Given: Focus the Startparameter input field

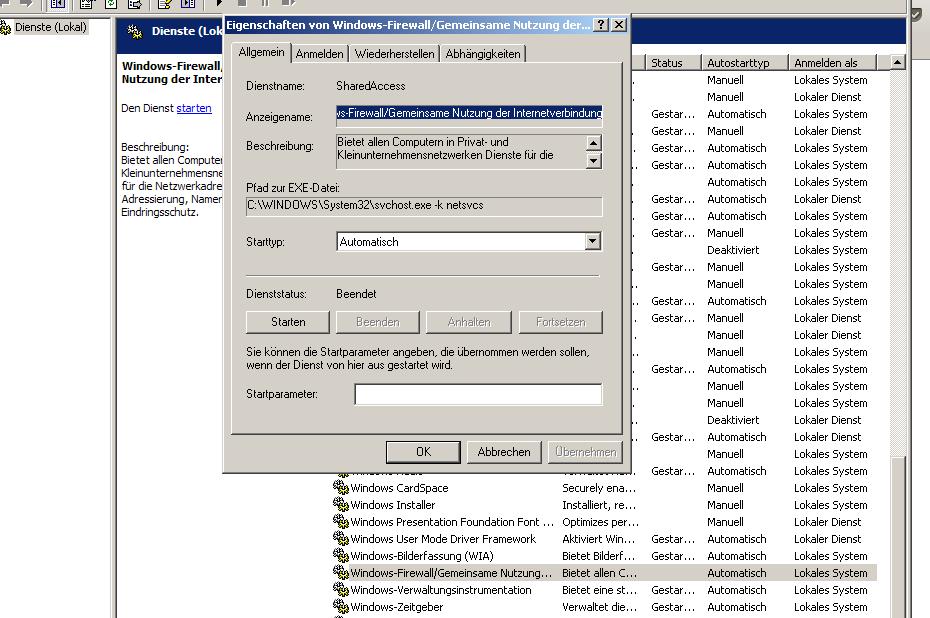Looking at the screenshot, I should [x=478, y=394].
